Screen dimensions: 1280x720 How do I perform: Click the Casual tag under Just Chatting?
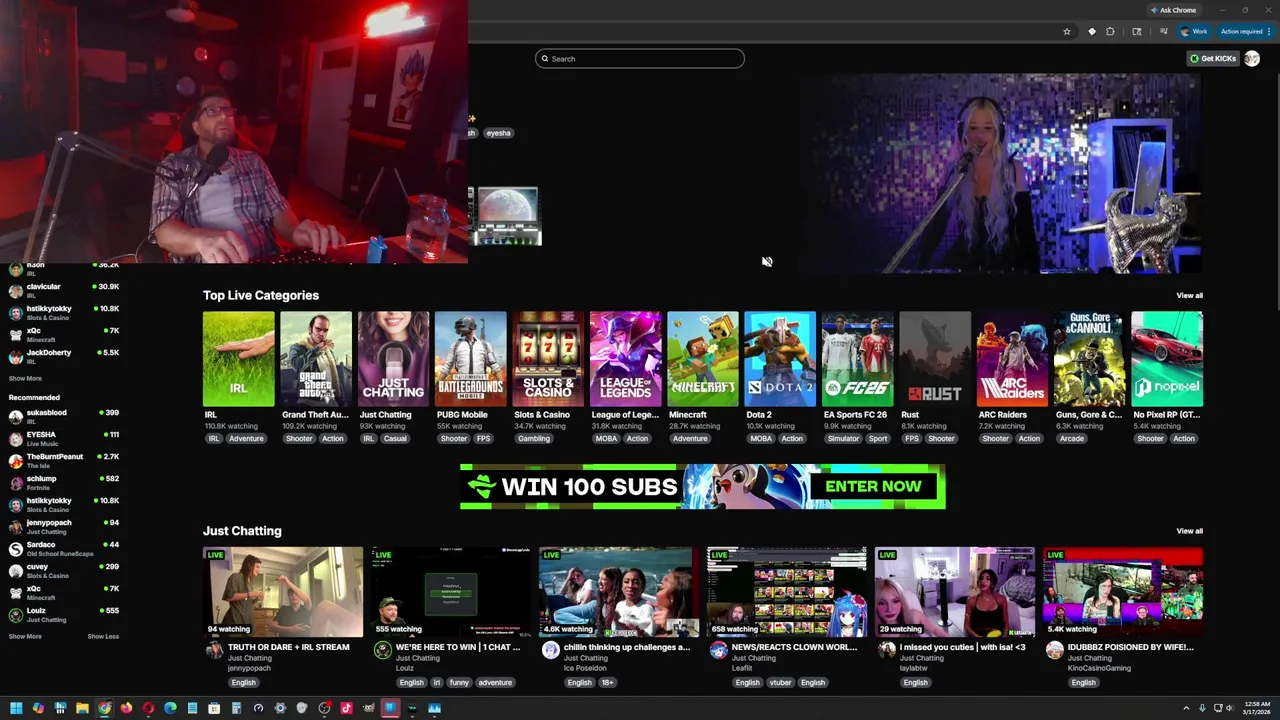[x=395, y=438]
